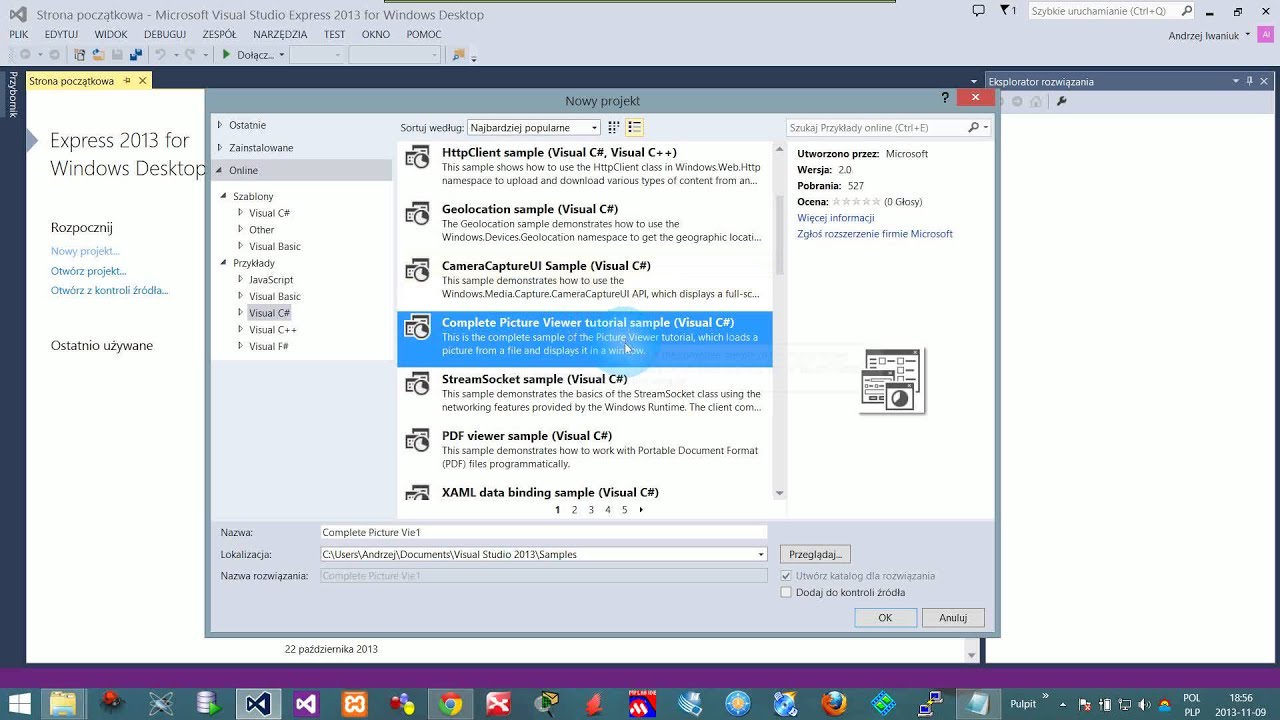
Task: Click the Nazwa input field
Action: pyautogui.click(x=544, y=533)
